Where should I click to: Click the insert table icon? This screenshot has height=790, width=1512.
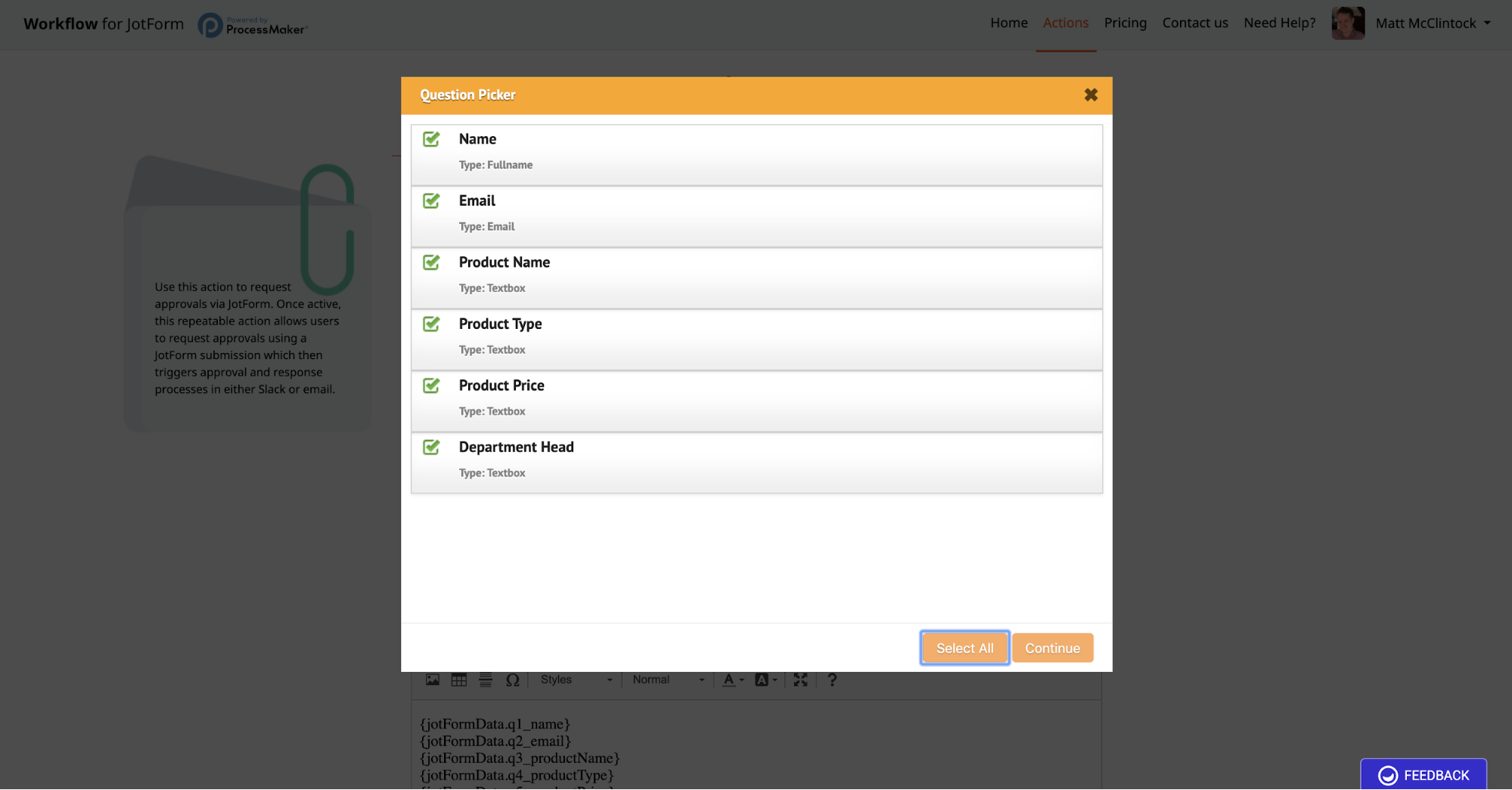(x=459, y=680)
